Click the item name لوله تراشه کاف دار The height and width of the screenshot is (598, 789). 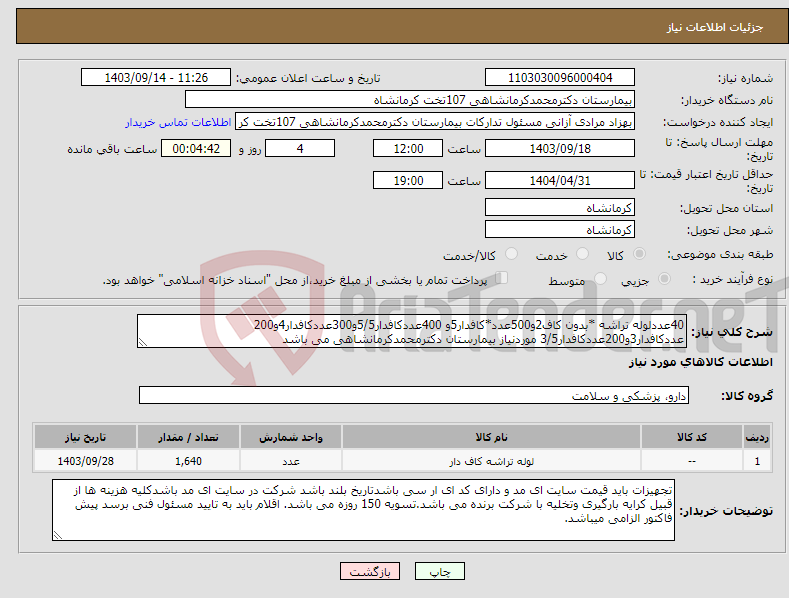point(491,461)
